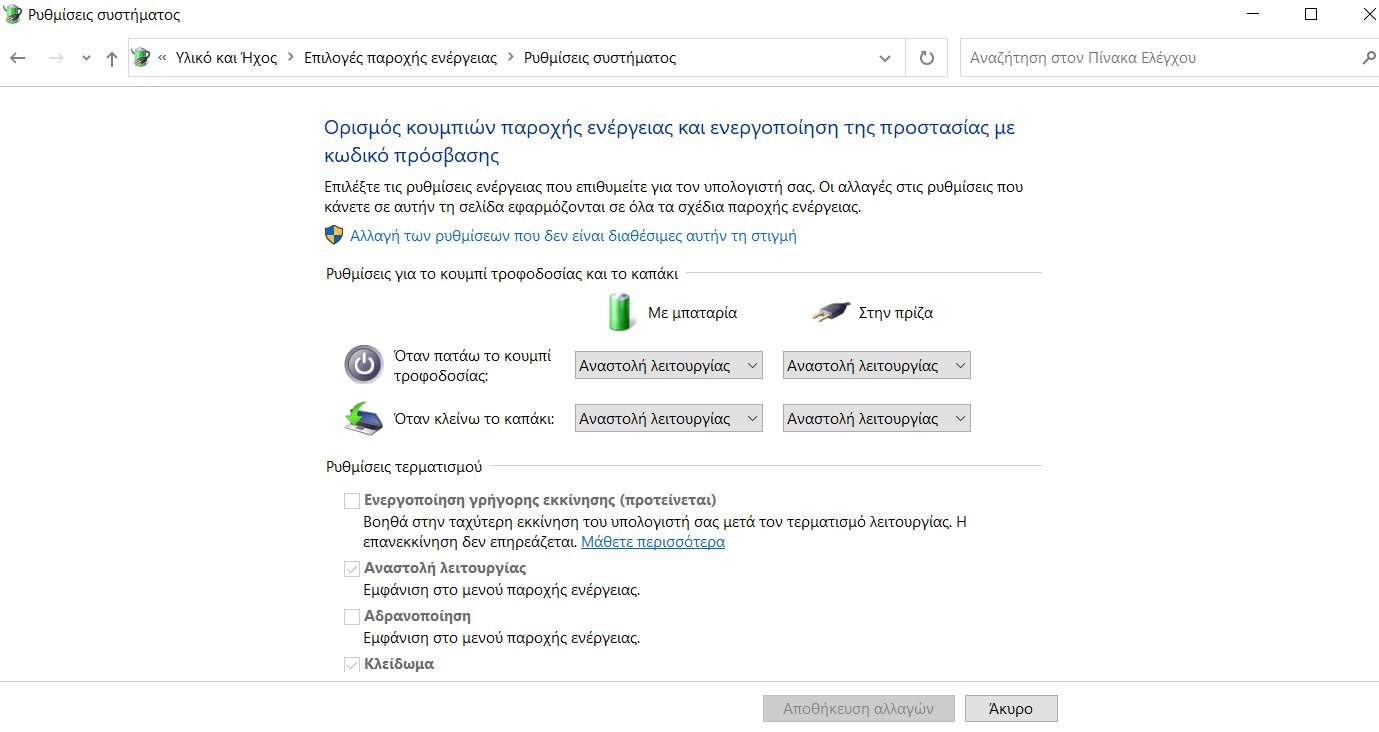The height and width of the screenshot is (732, 1379).
Task: Click the green battery icon
Action: [621, 312]
